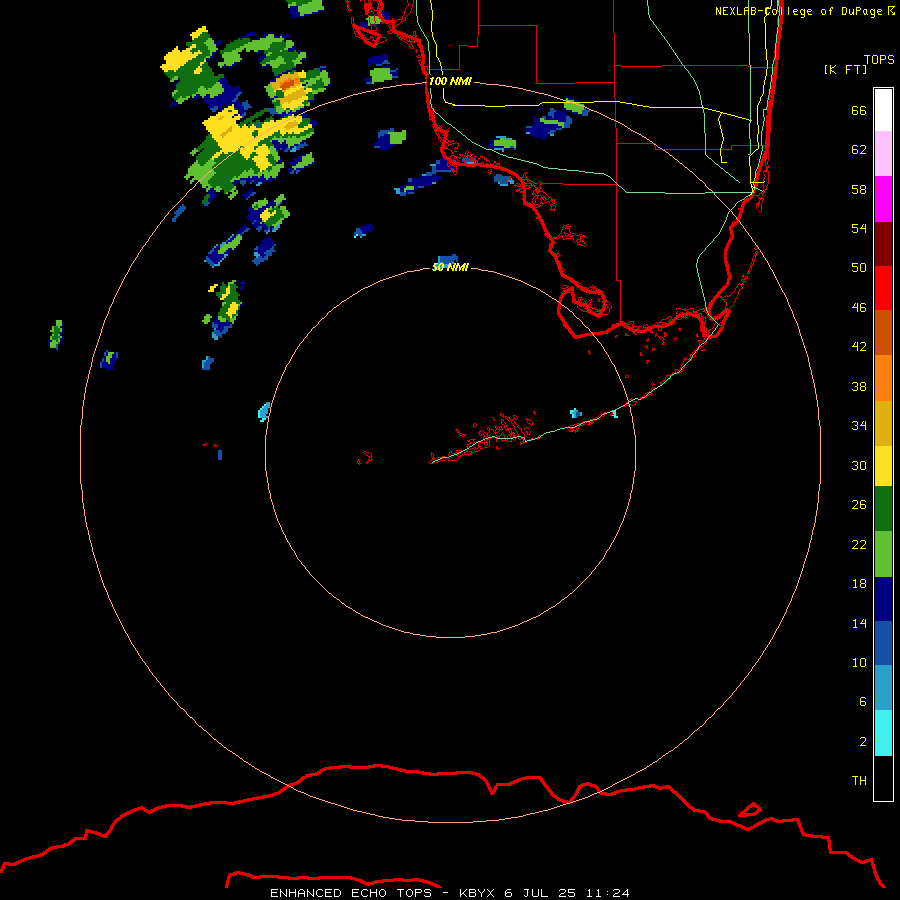Screen dimensions: 900x900
Task: Click the "50 NMI" range ring label
Action: click(450, 267)
